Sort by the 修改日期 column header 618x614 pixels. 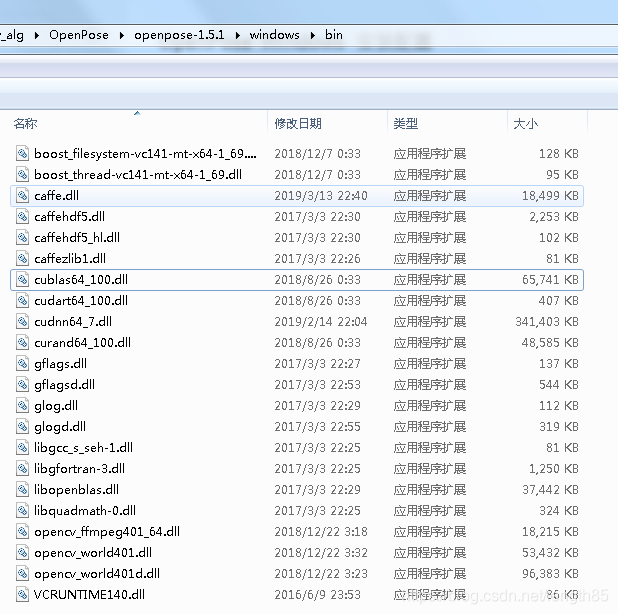[x=298, y=124]
